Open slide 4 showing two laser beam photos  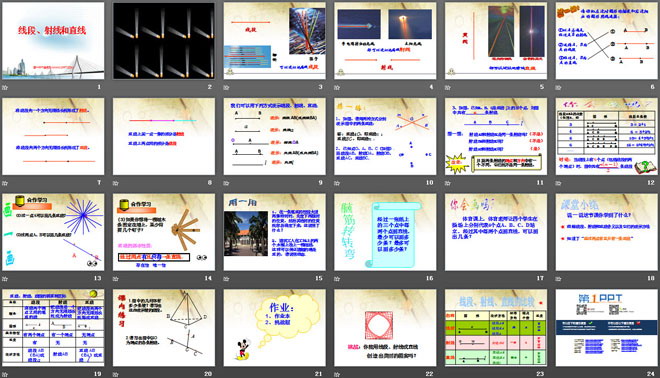pyautogui.click(x=385, y=41)
